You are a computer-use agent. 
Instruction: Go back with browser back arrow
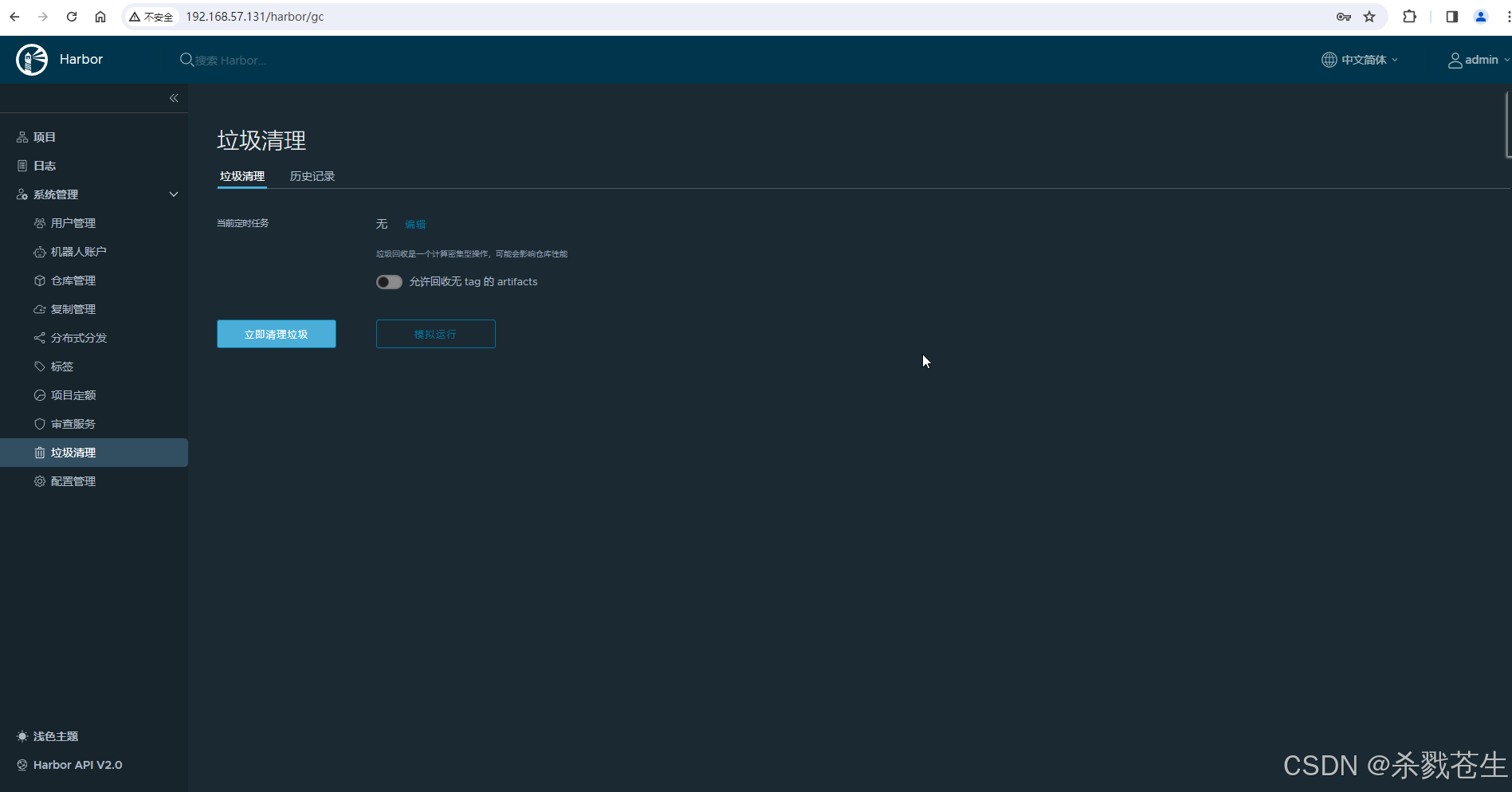(x=14, y=17)
